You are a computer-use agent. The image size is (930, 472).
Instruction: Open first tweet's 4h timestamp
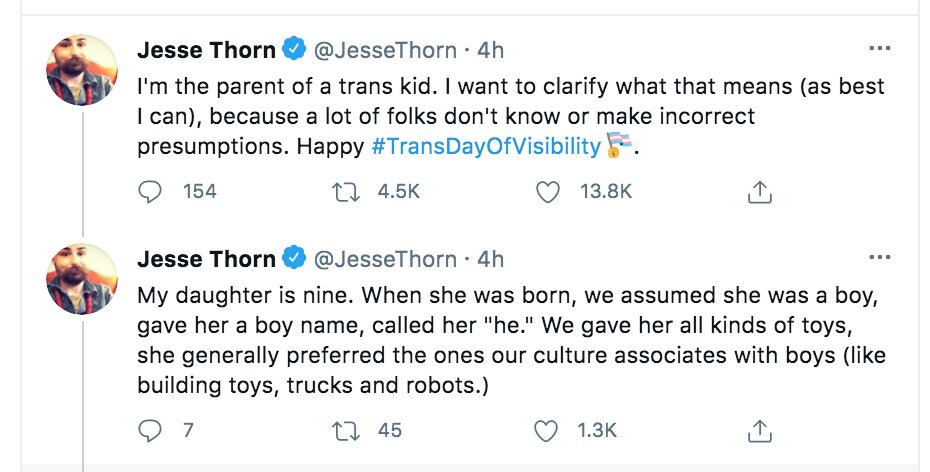[x=490, y=49]
